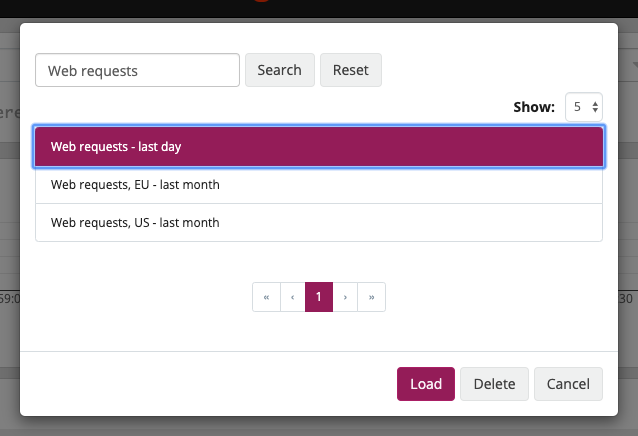The image size is (638, 436).
Task: Pick "Web requests, US - last month"
Action: [319, 223]
